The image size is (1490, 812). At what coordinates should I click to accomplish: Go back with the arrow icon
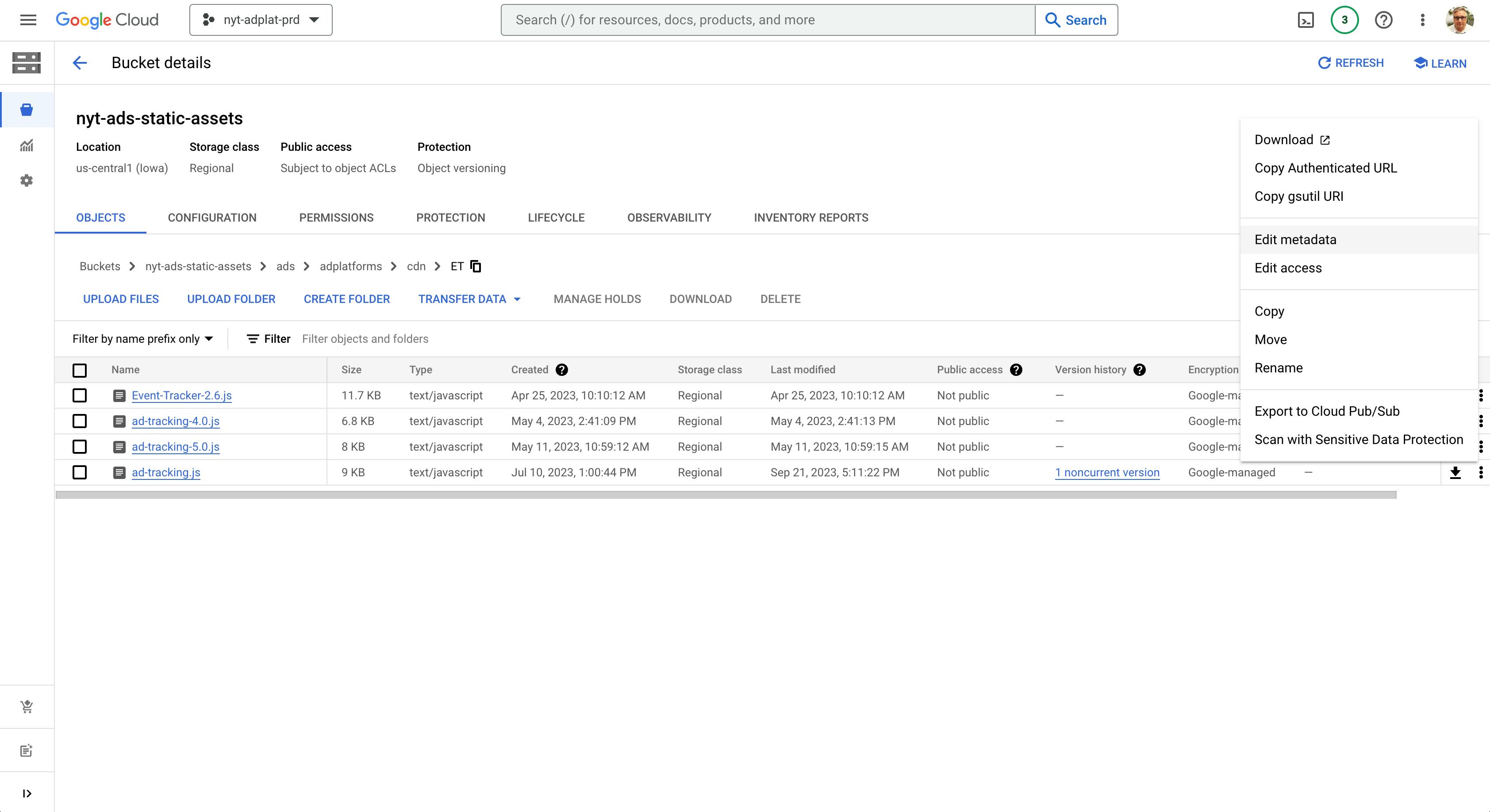click(79, 63)
